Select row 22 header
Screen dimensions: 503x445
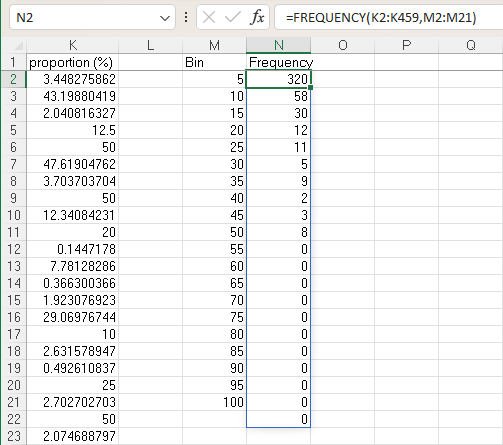pyautogui.click(x=13, y=419)
